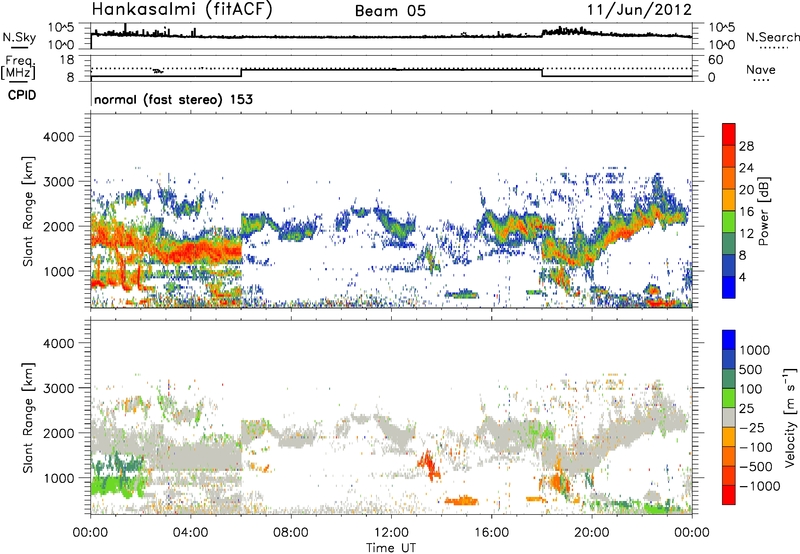Pick the 500–1000 blue Velocity swatch
This screenshot has width=800, height=554.
729,359
